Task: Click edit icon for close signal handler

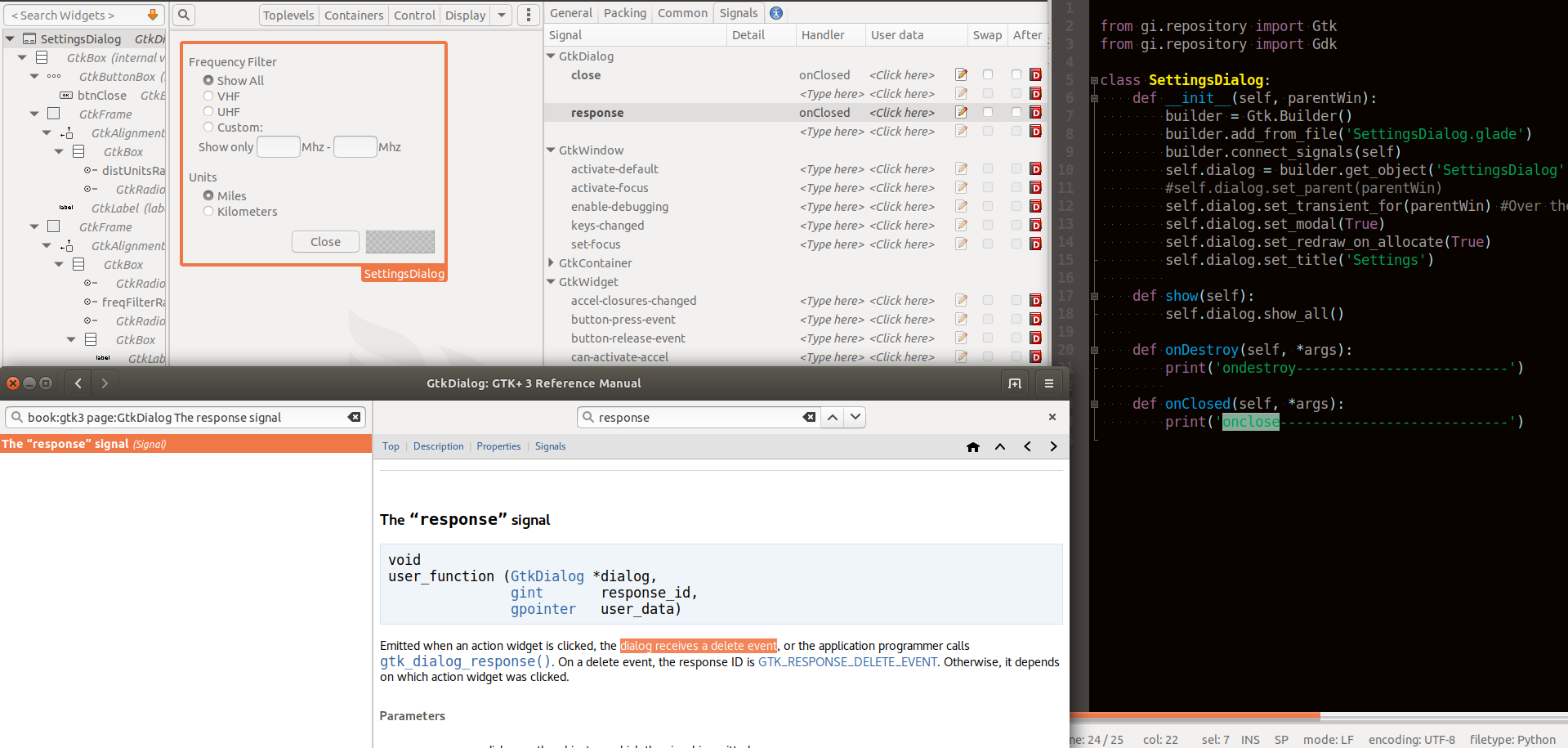Action: click(x=962, y=75)
